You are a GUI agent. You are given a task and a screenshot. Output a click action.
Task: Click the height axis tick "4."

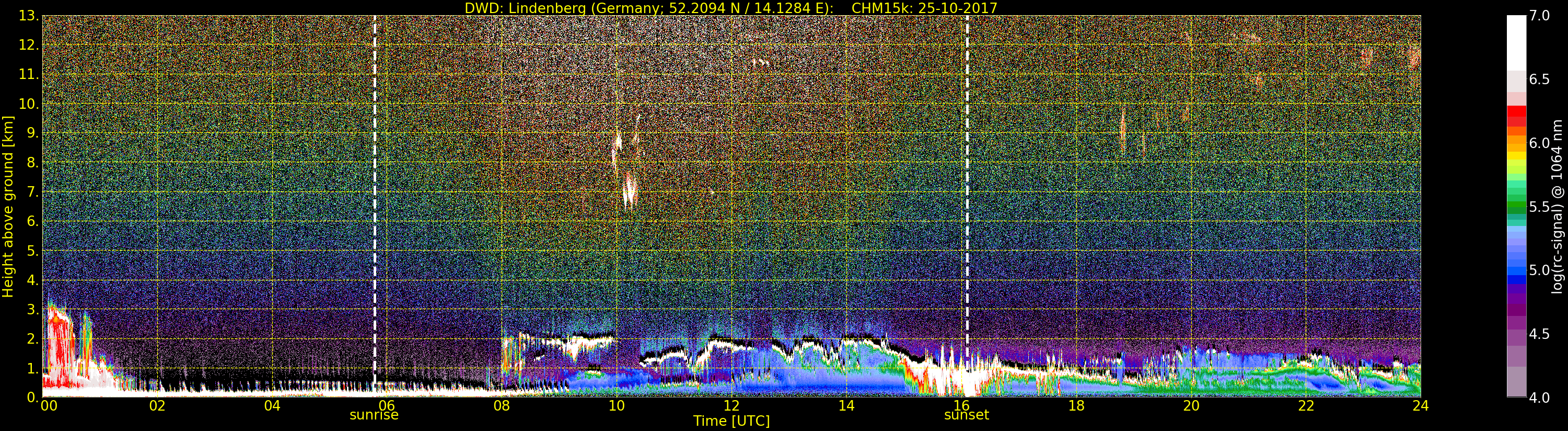[33, 280]
